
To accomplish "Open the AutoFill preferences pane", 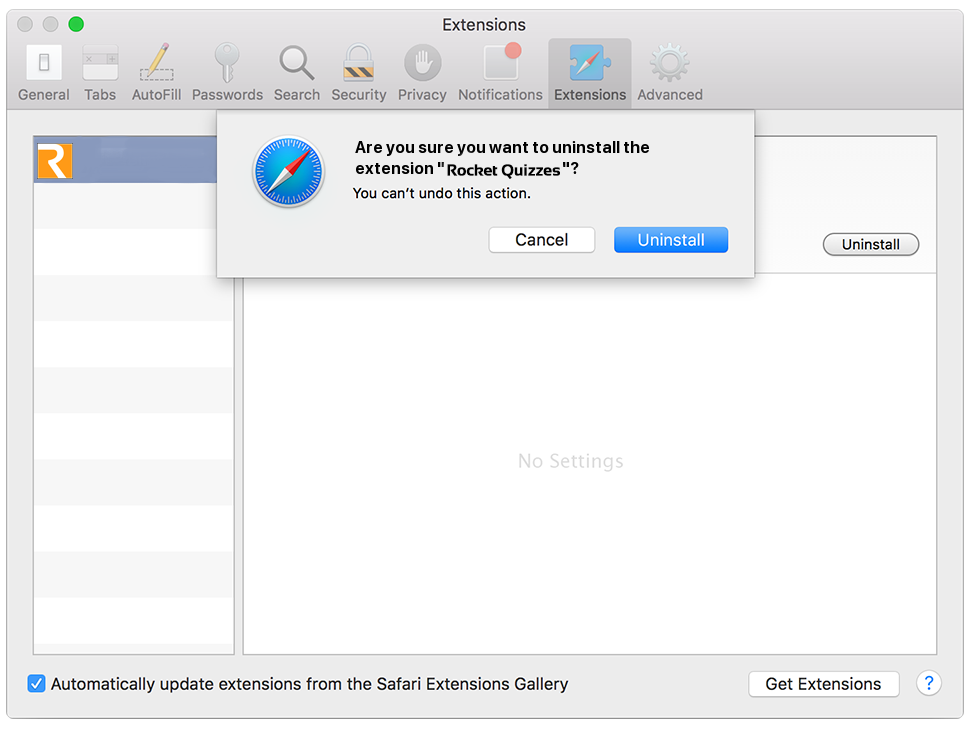I will pyautogui.click(x=156, y=73).
